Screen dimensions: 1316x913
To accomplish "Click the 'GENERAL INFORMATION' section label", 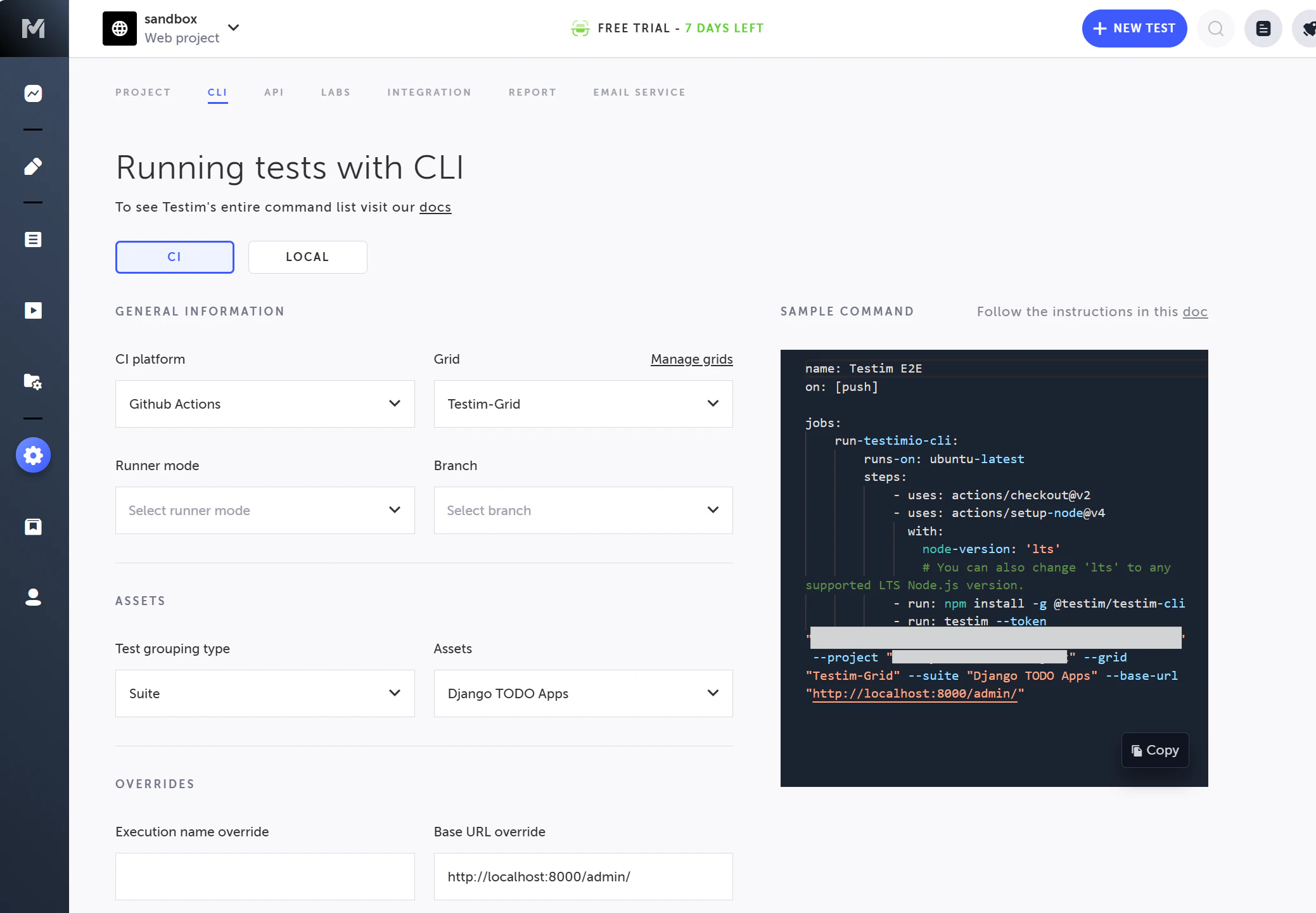I will click(200, 312).
